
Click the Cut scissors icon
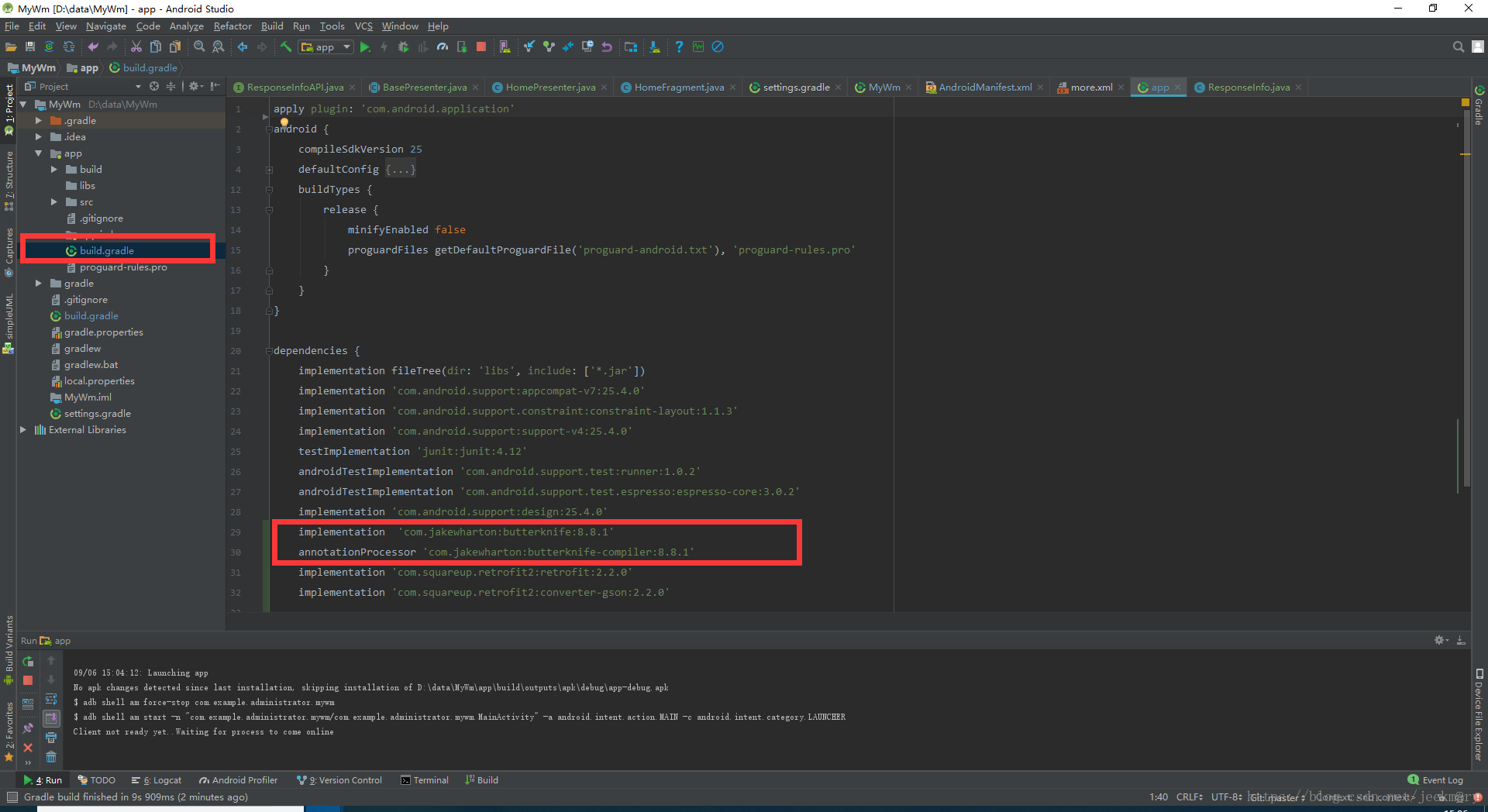pos(136,47)
